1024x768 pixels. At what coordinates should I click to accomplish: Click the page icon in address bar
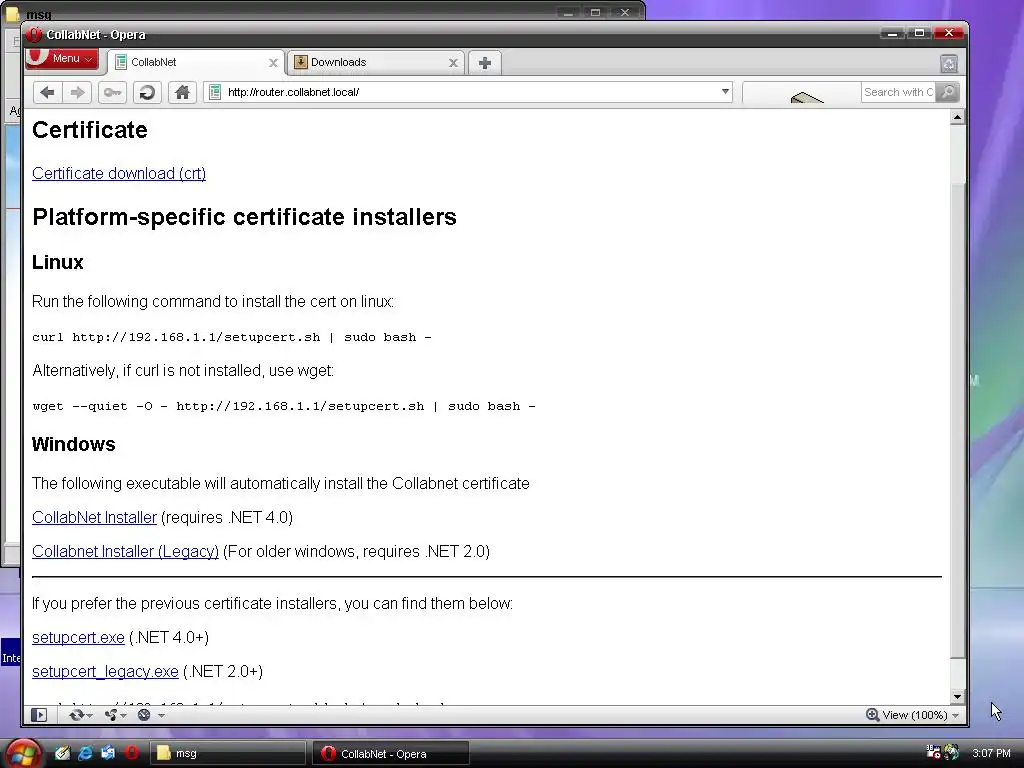[215, 92]
